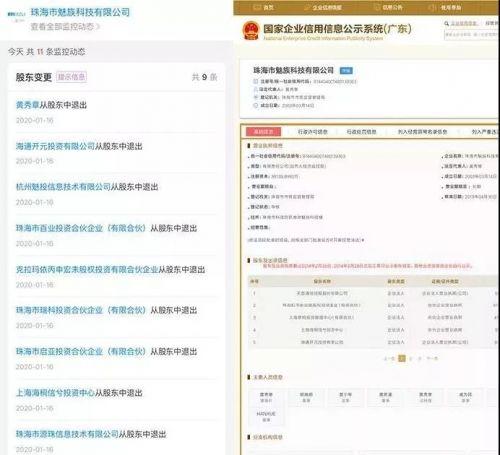
Task: Select the red 基础信息 tab
Action: (263, 132)
